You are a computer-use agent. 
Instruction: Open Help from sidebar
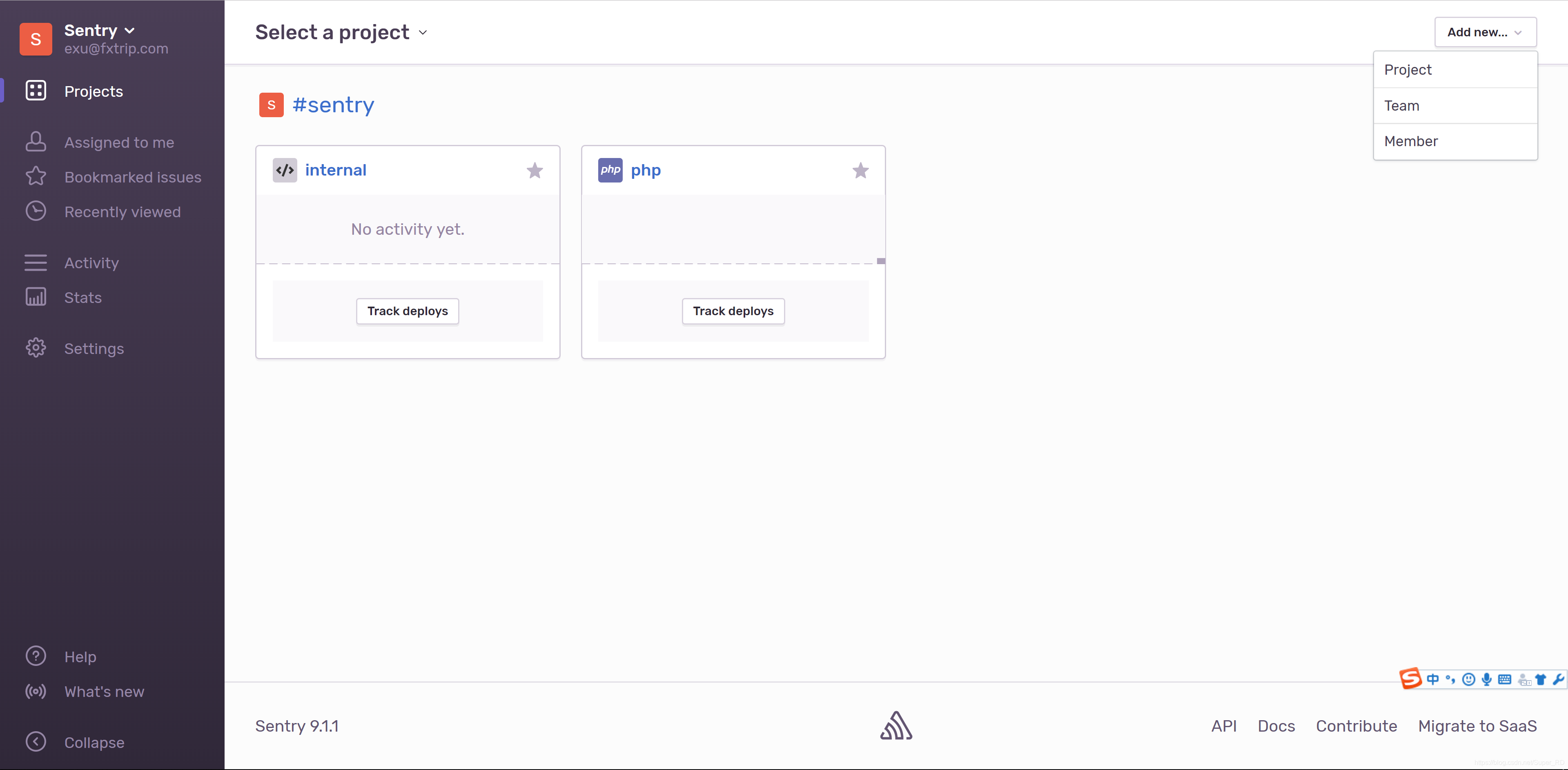80,657
